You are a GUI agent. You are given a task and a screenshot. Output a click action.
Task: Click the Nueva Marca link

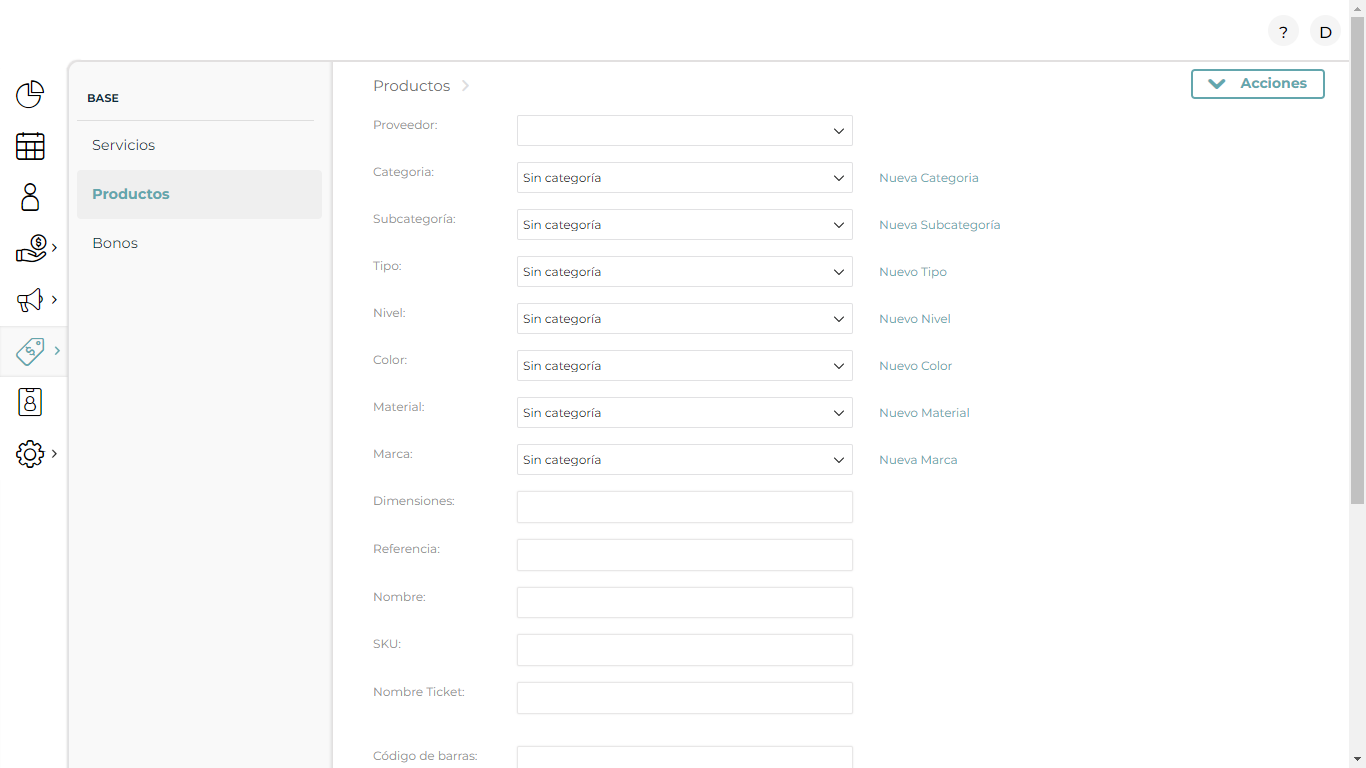tap(918, 460)
